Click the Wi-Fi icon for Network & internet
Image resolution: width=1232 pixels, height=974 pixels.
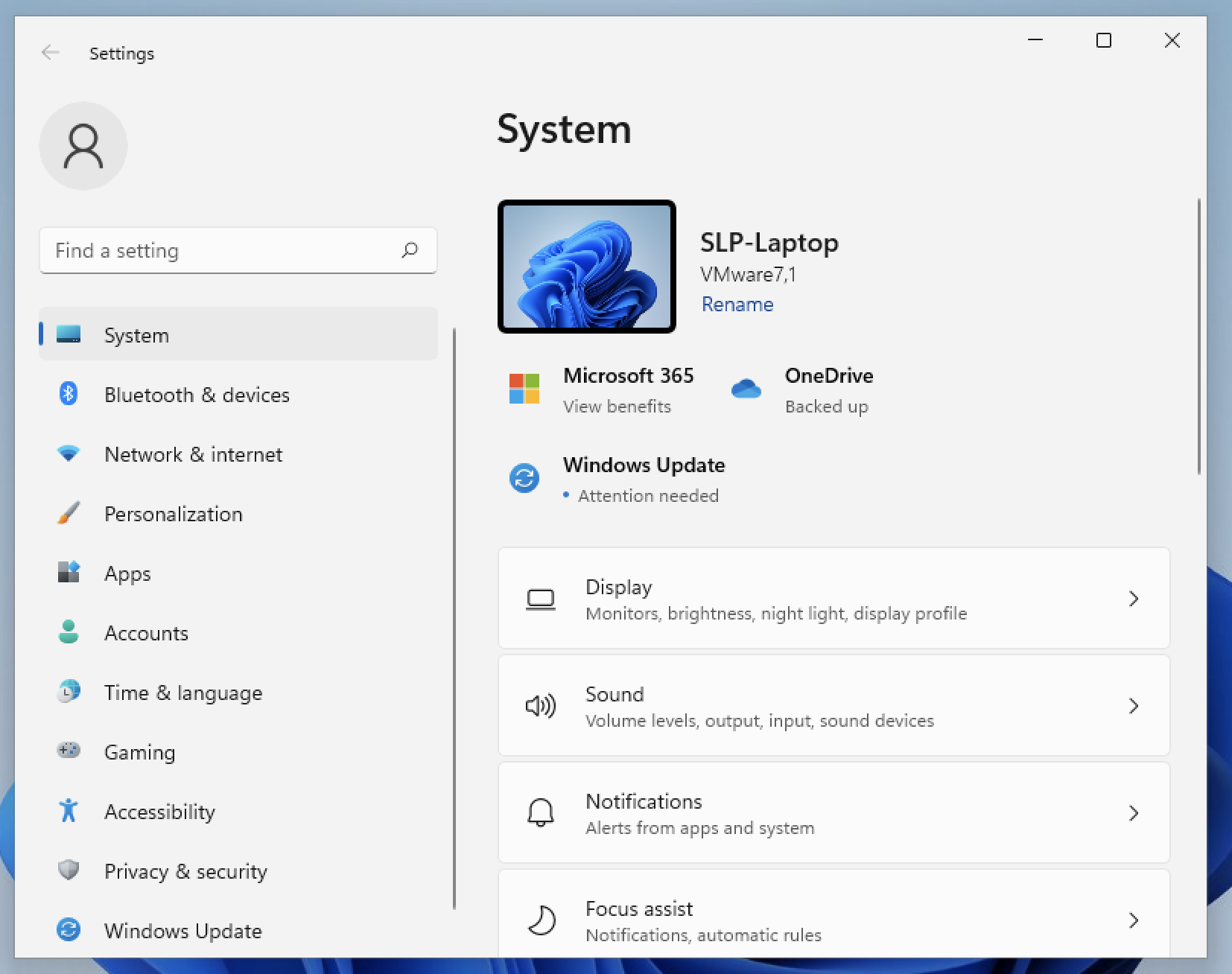click(69, 453)
